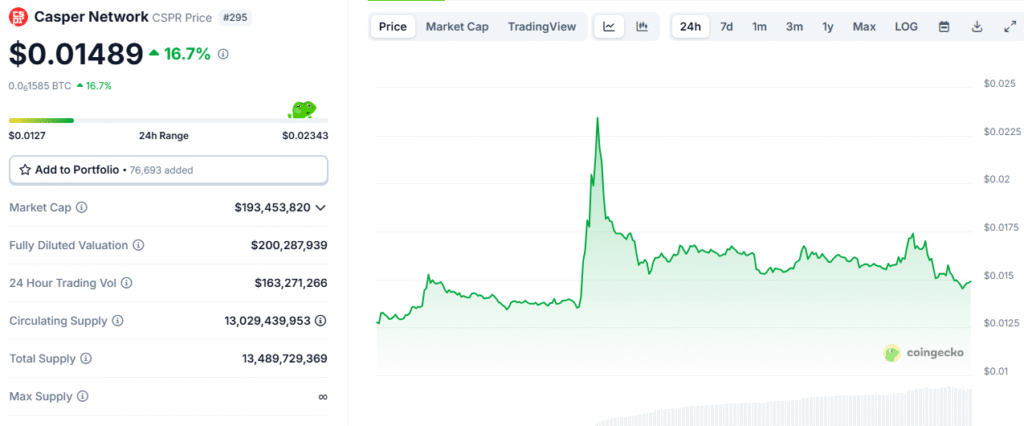The image size is (1024, 426).
Task: Select the 1m time range
Action: [x=760, y=27]
